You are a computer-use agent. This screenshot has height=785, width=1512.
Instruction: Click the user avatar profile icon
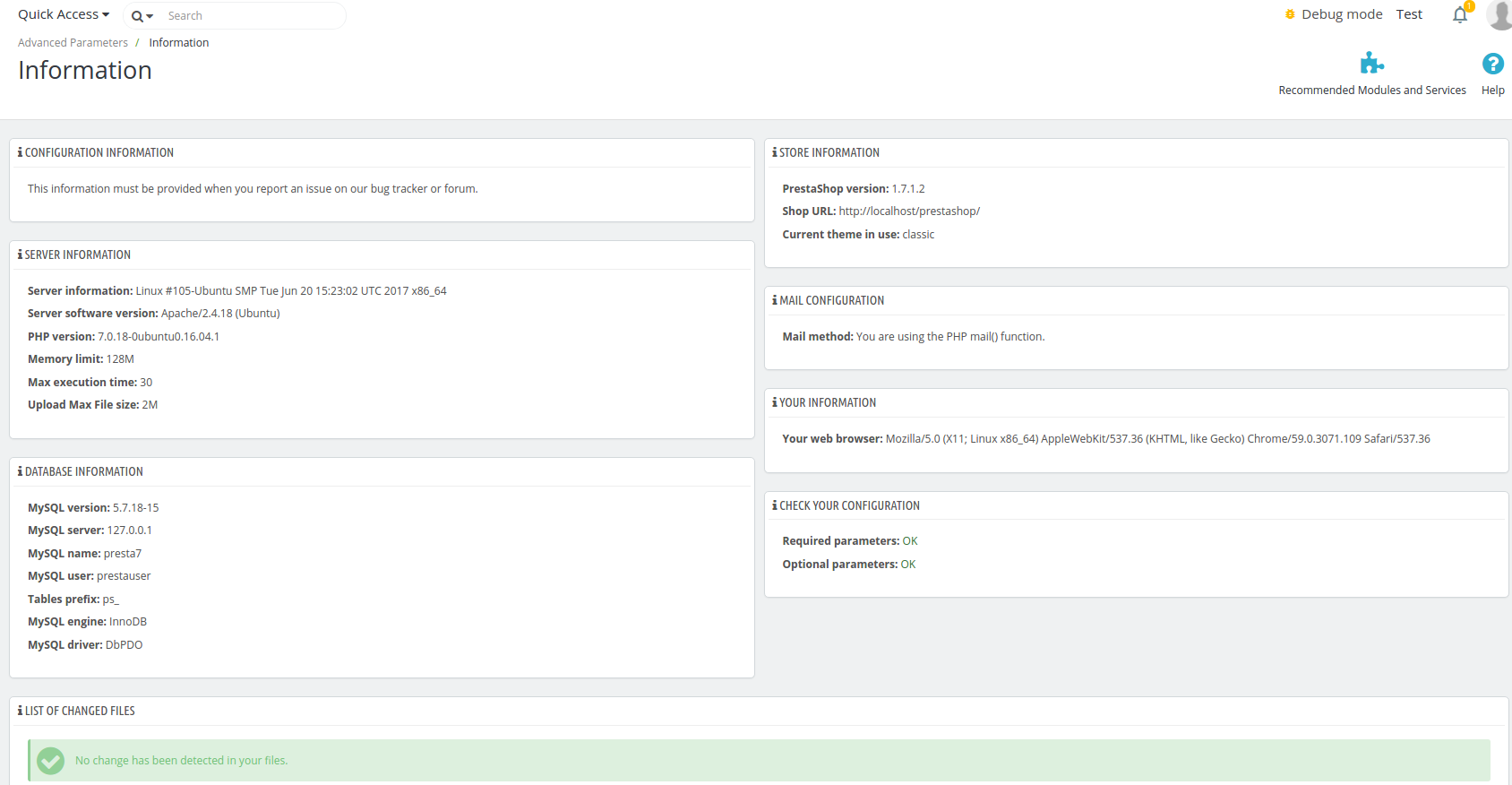[1500, 14]
